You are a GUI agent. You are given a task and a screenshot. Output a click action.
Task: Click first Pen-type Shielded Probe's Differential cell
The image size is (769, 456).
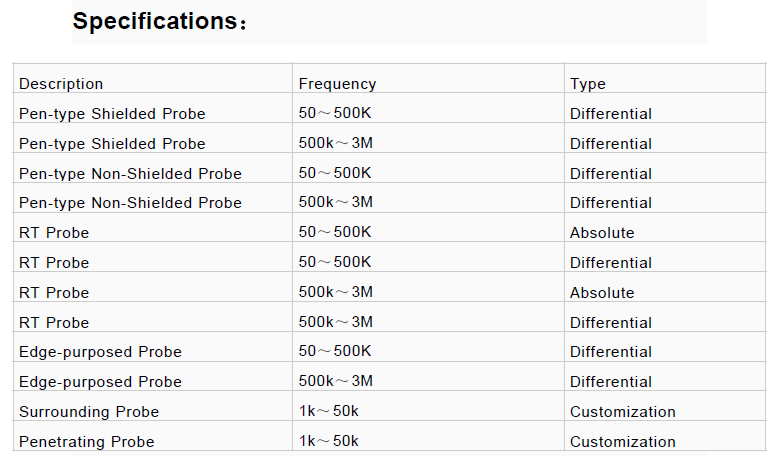(611, 114)
